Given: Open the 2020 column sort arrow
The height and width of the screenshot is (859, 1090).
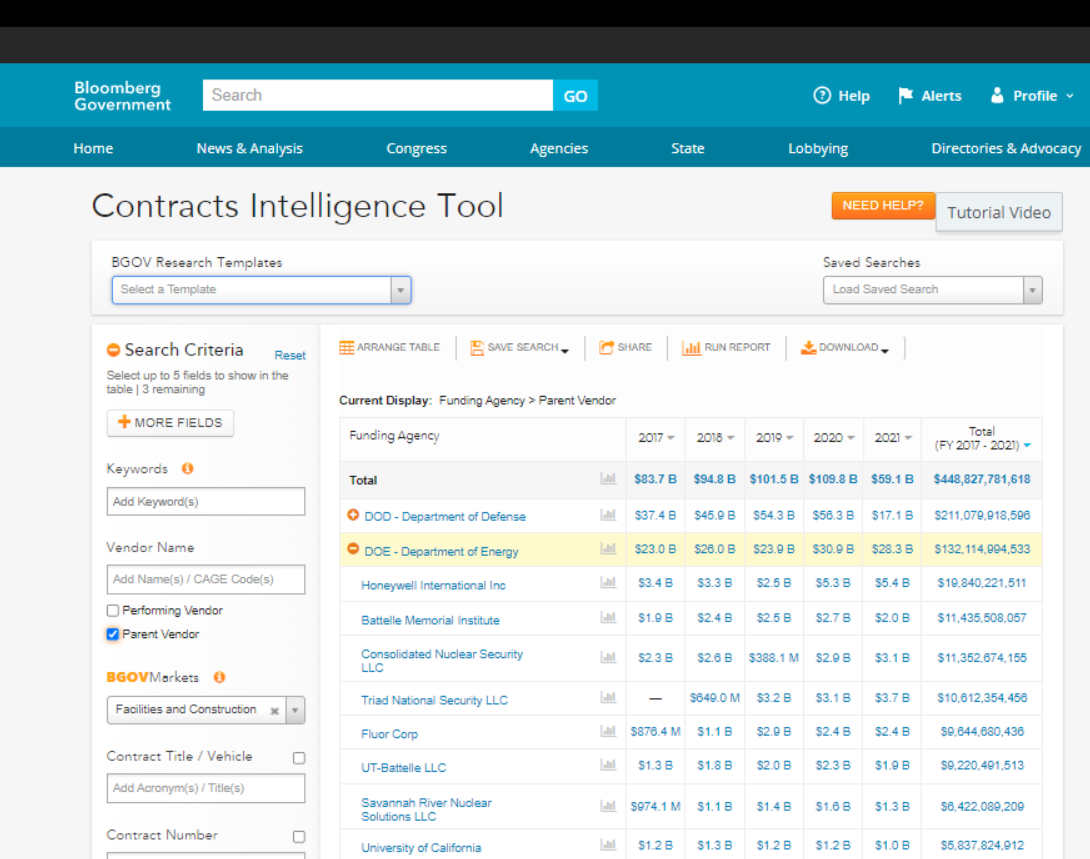Looking at the screenshot, I should 851,438.
